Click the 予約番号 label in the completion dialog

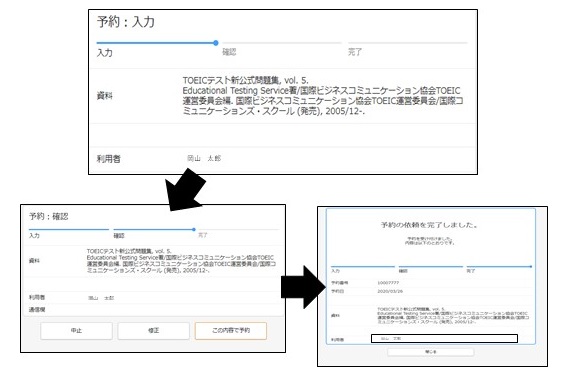click(x=339, y=283)
